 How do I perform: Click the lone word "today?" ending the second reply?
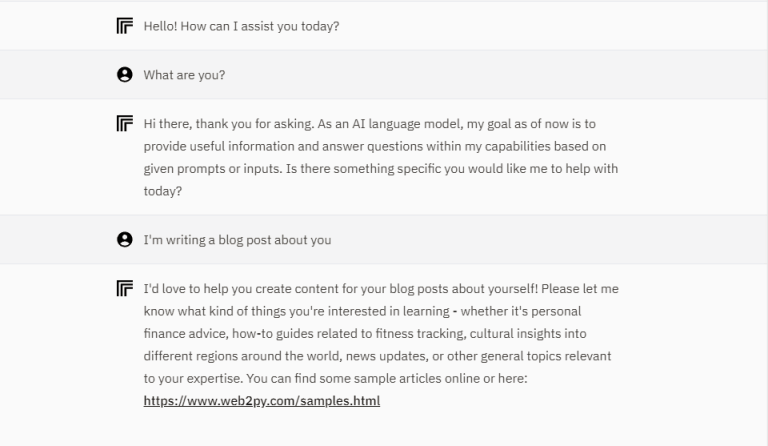pyautogui.click(x=163, y=191)
